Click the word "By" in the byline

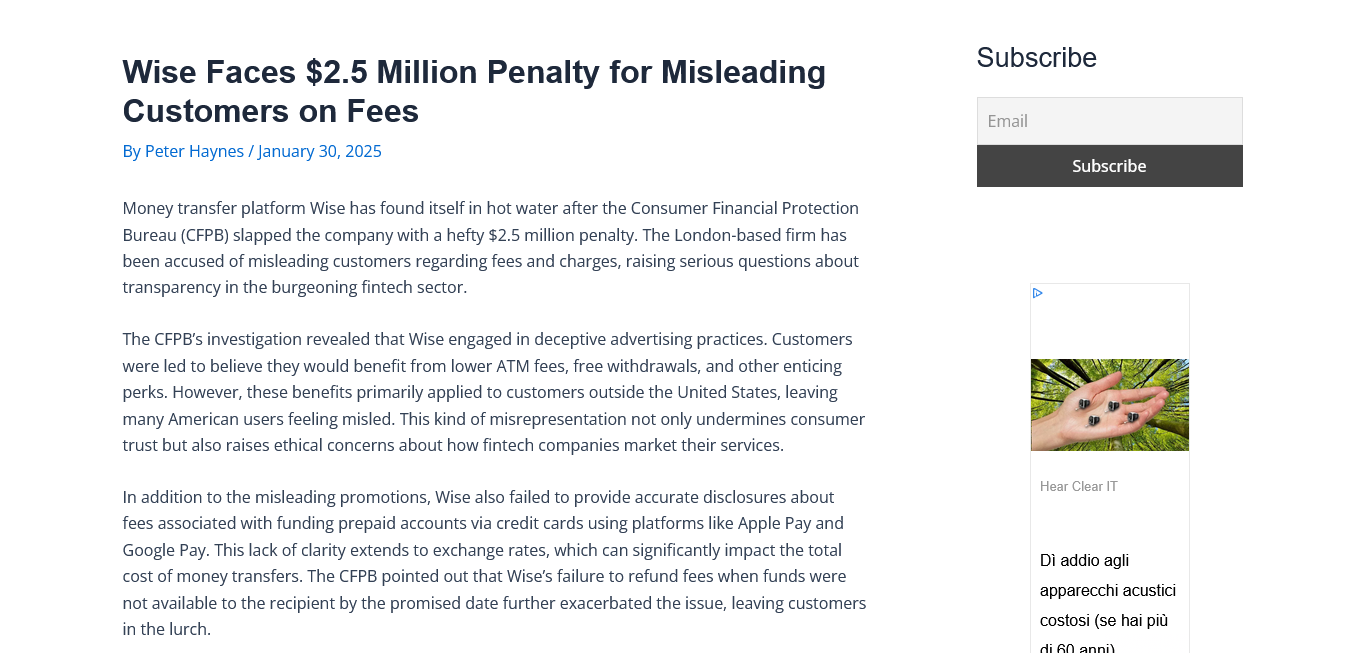click(131, 151)
